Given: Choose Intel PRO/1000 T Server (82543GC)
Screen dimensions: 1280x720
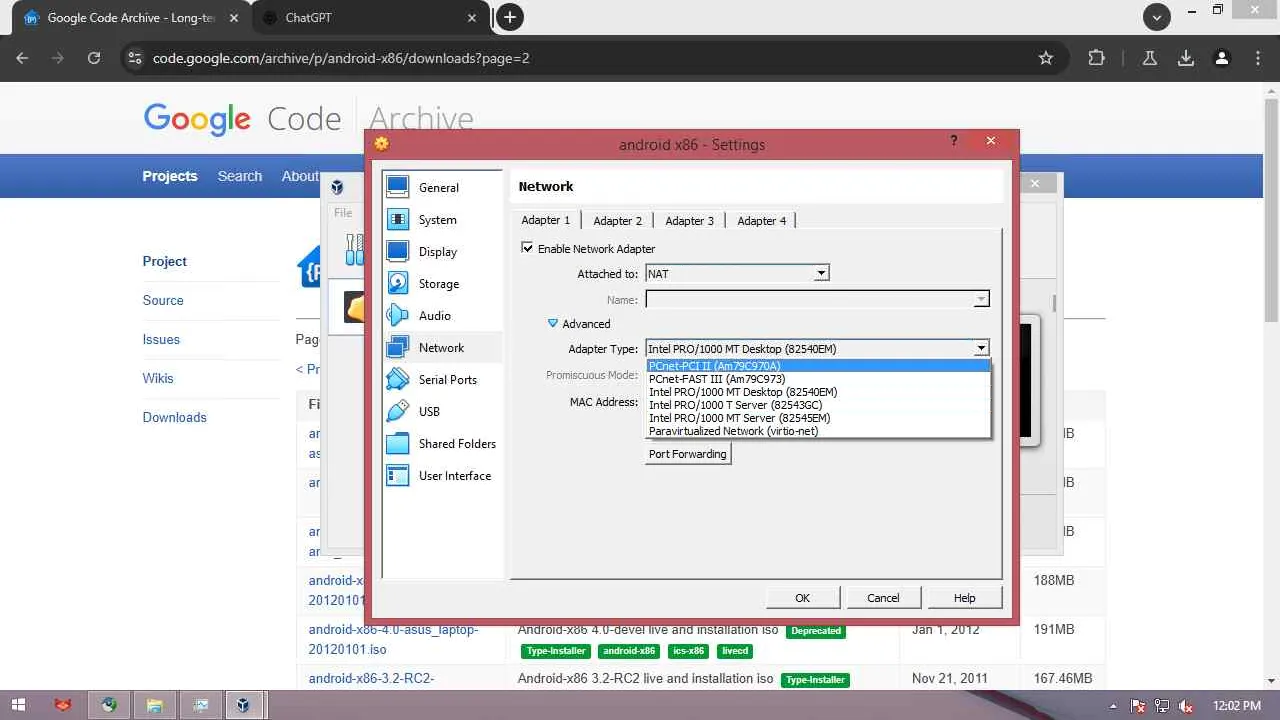Looking at the screenshot, I should point(818,405).
